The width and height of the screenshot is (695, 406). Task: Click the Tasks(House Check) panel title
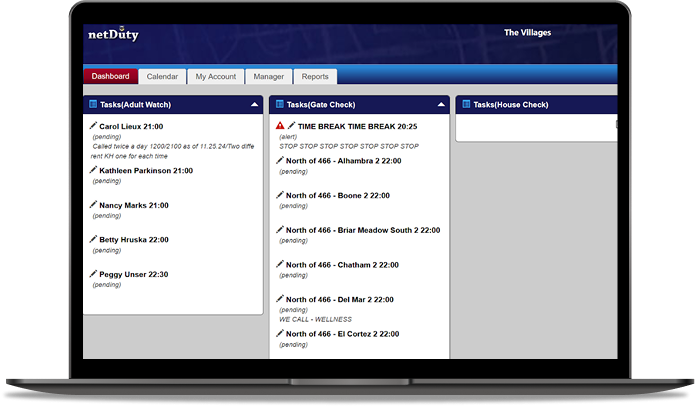pyautogui.click(x=511, y=105)
